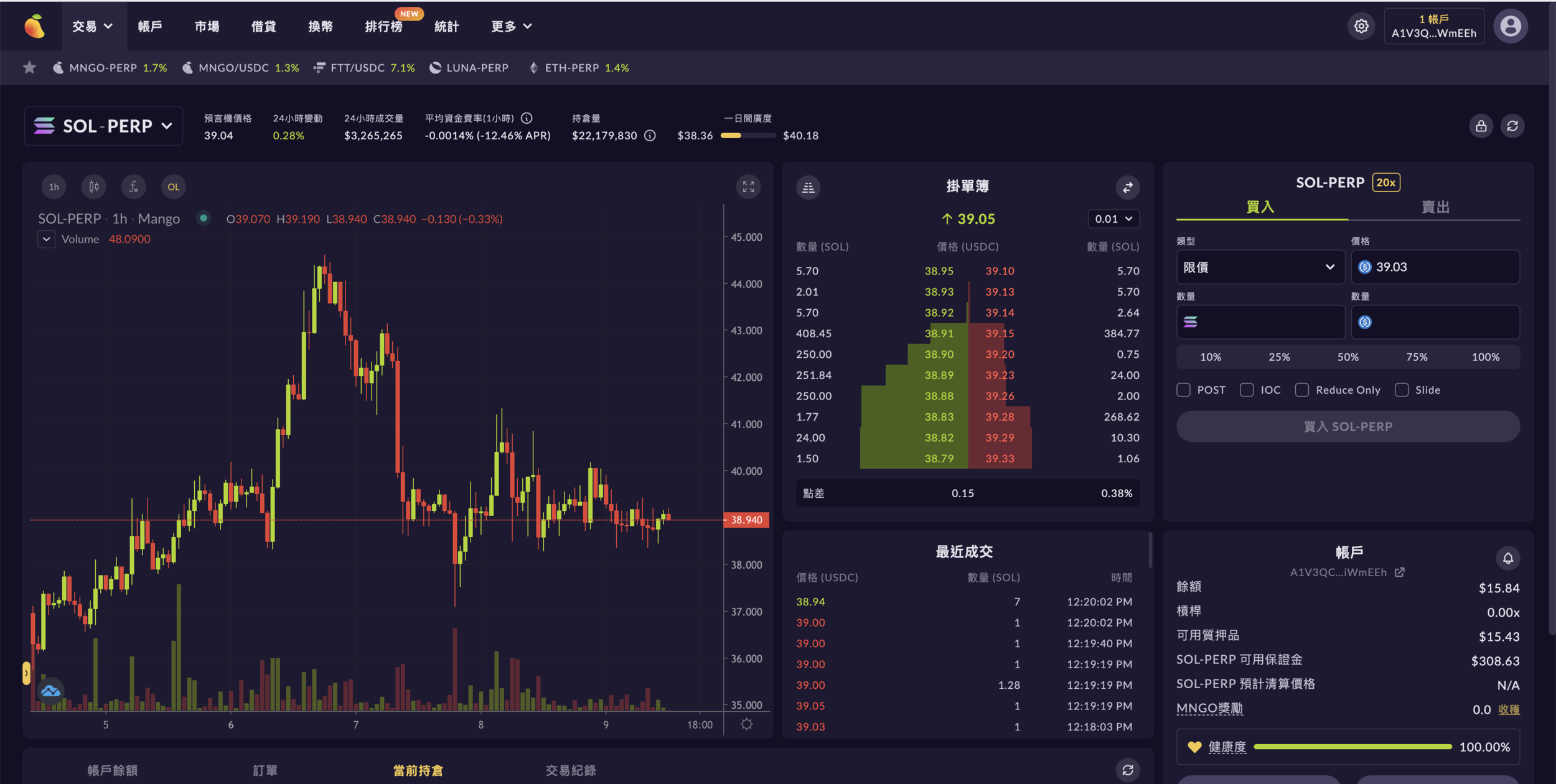Screen dimensions: 1556x784
Task: Click the chart watermark logo button
Action: tap(50, 691)
